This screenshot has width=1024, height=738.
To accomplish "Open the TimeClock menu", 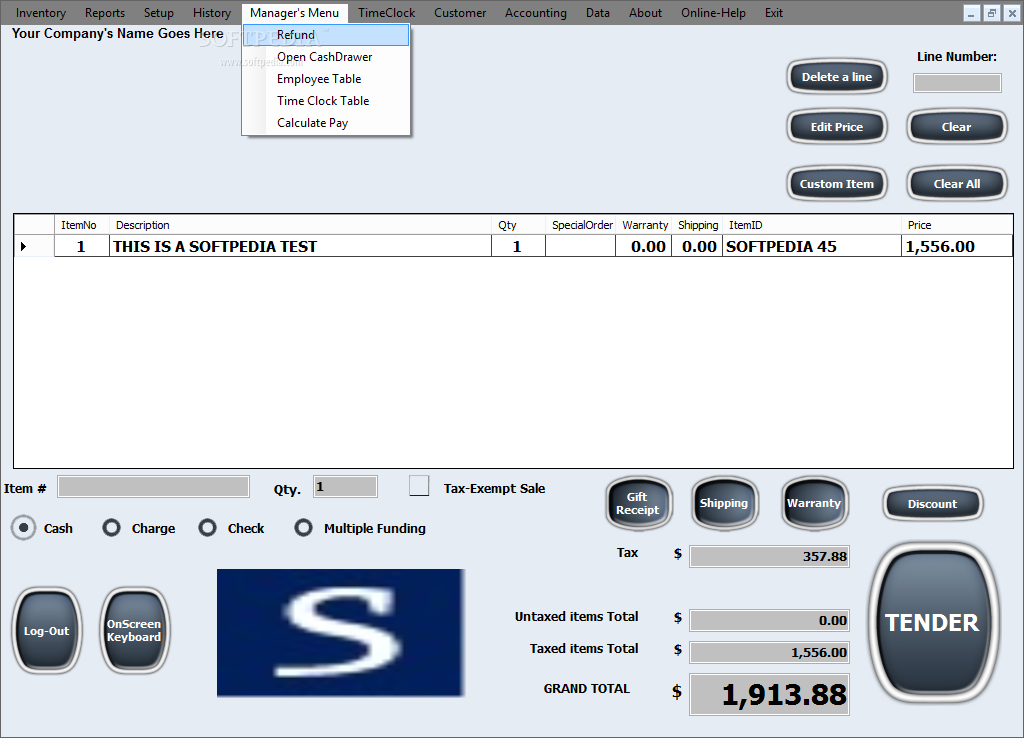I will [387, 13].
